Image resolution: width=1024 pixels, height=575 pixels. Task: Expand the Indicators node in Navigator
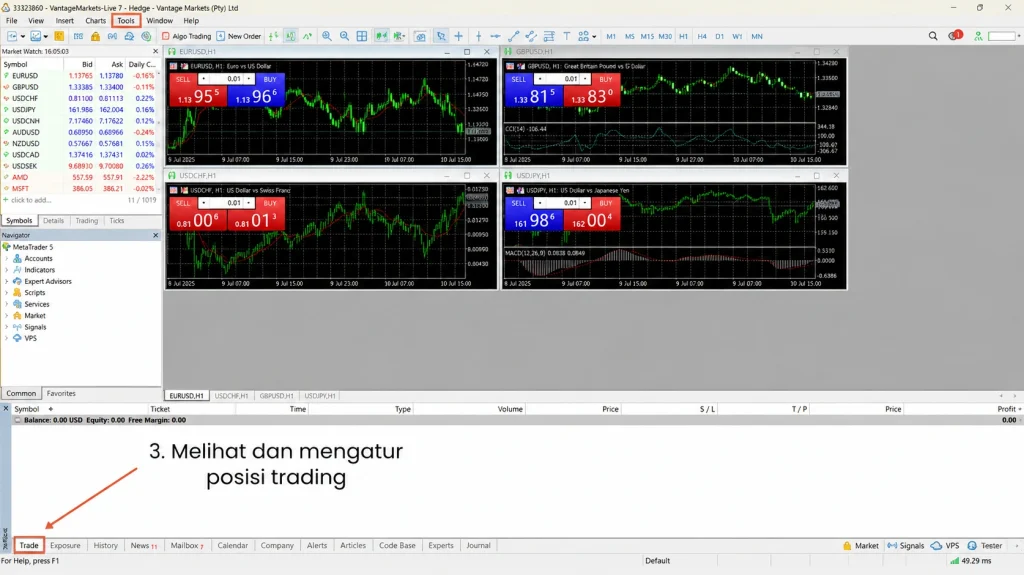pos(7,270)
